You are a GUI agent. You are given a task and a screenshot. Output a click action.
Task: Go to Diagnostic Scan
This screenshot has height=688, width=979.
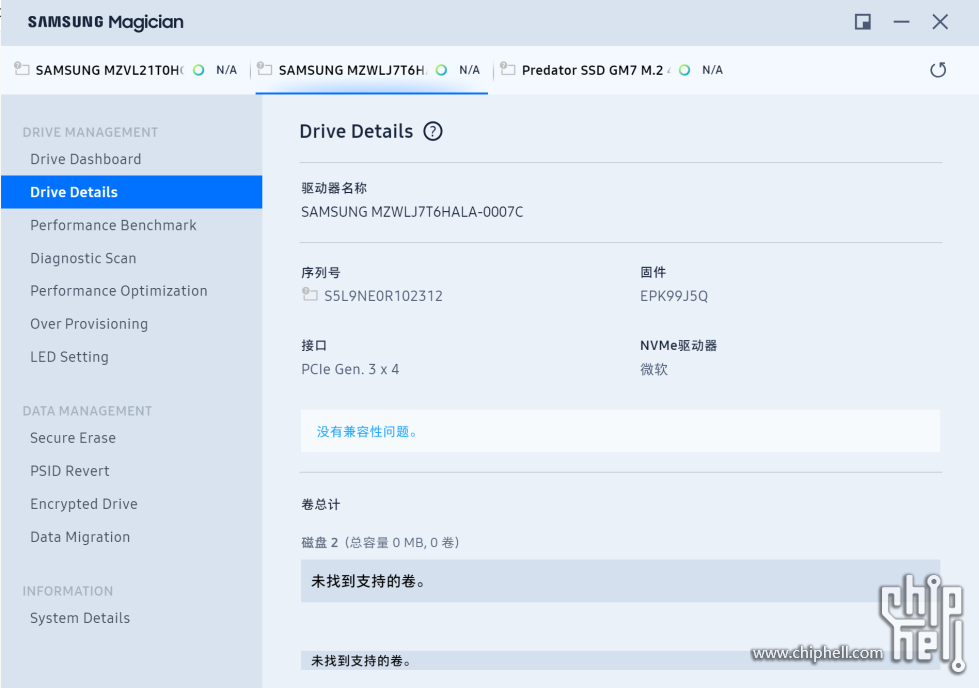[x=83, y=258]
